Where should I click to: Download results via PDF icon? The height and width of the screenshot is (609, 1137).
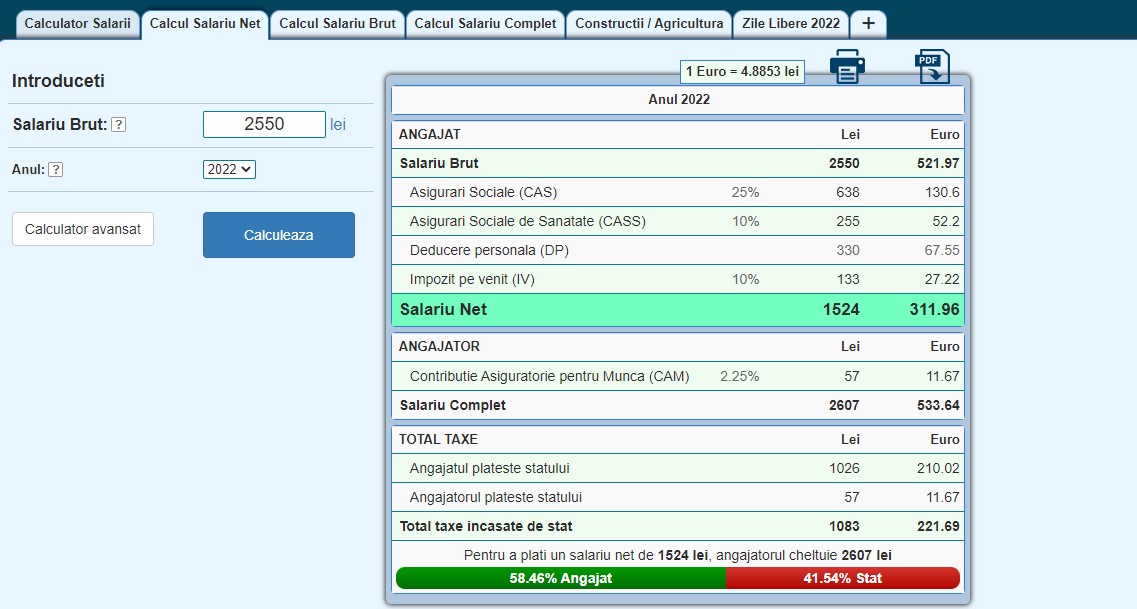(x=931, y=67)
